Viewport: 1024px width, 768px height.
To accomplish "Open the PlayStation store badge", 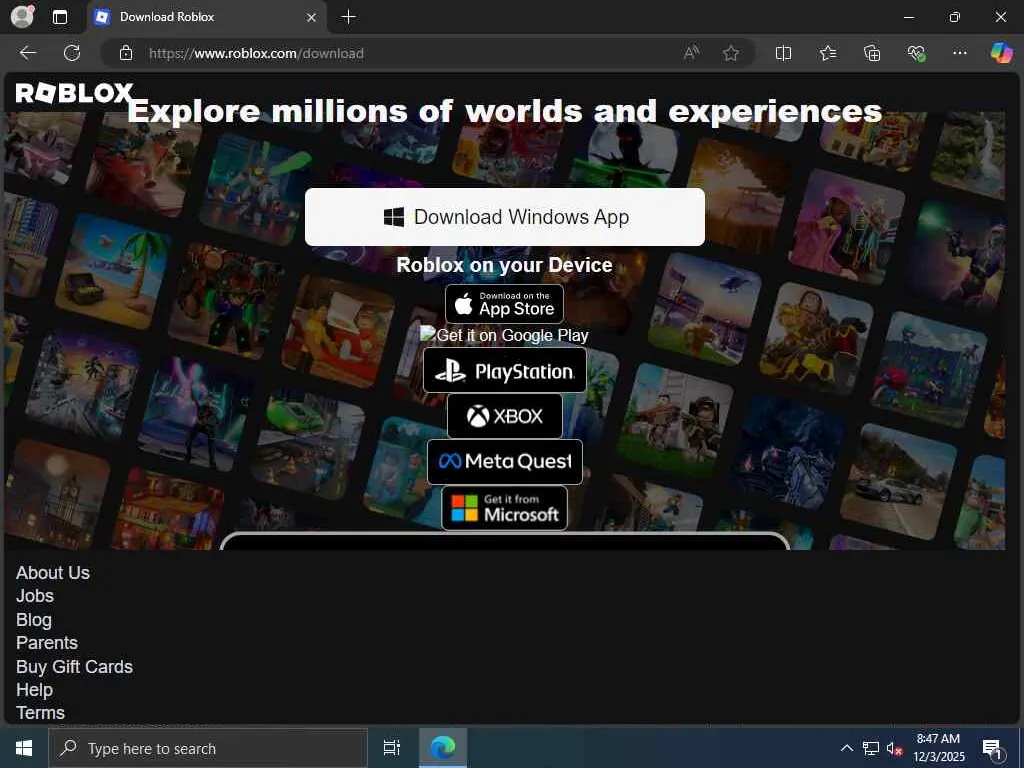I will click(x=505, y=370).
